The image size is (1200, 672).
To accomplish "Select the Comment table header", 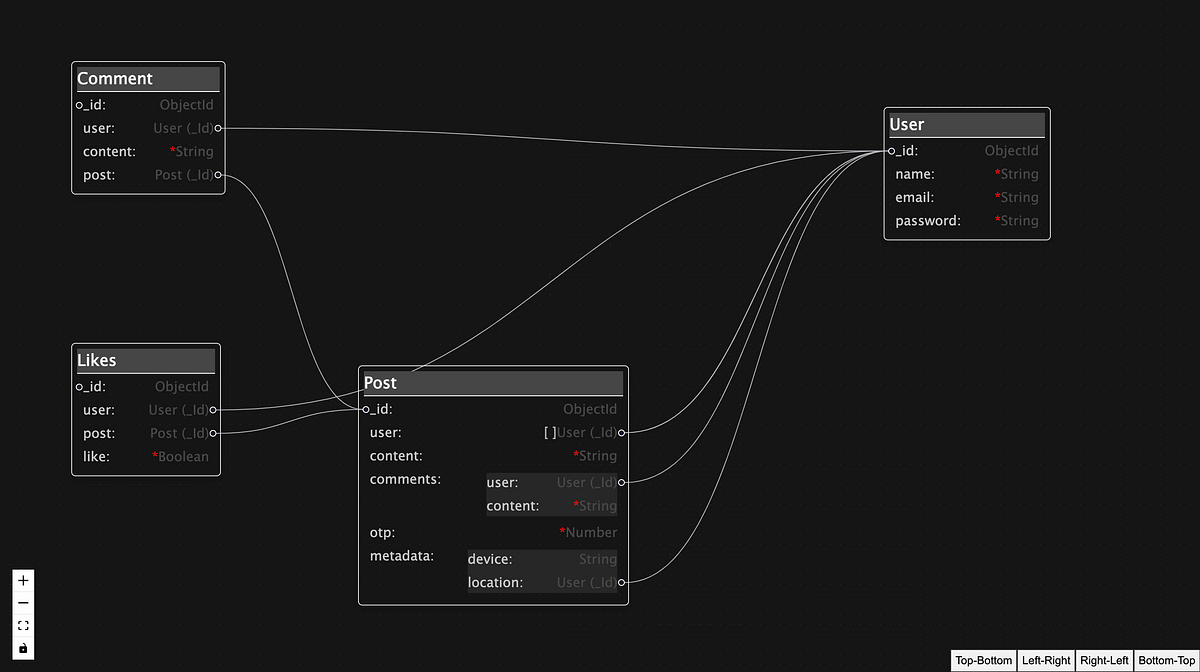I will click(146, 78).
